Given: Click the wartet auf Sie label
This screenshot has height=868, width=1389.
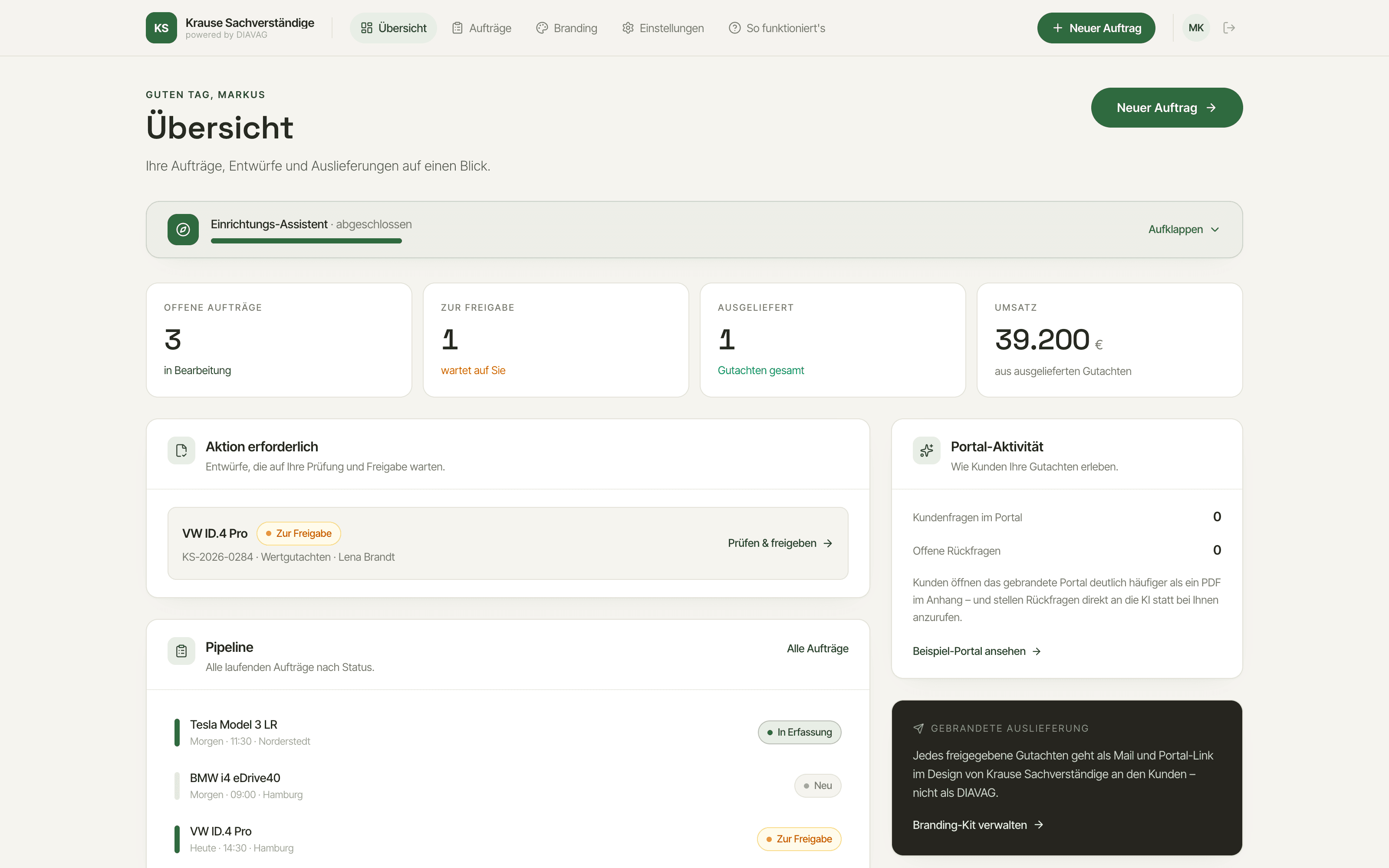Looking at the screenshot, I should pos(473,371).
